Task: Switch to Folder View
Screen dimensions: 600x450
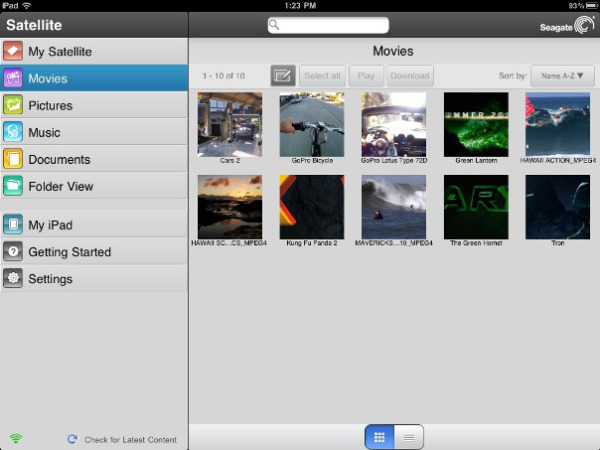Action: [x=94, y=186]
